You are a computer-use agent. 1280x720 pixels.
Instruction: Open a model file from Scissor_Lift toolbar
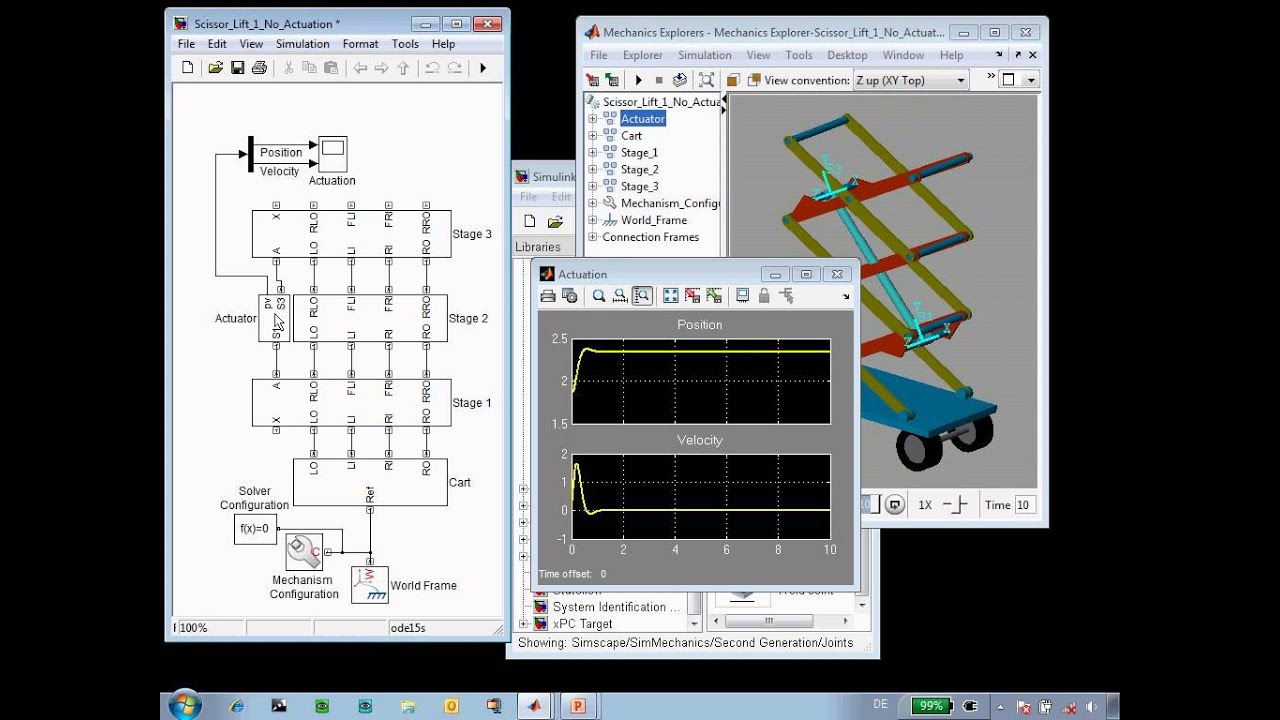214,68
